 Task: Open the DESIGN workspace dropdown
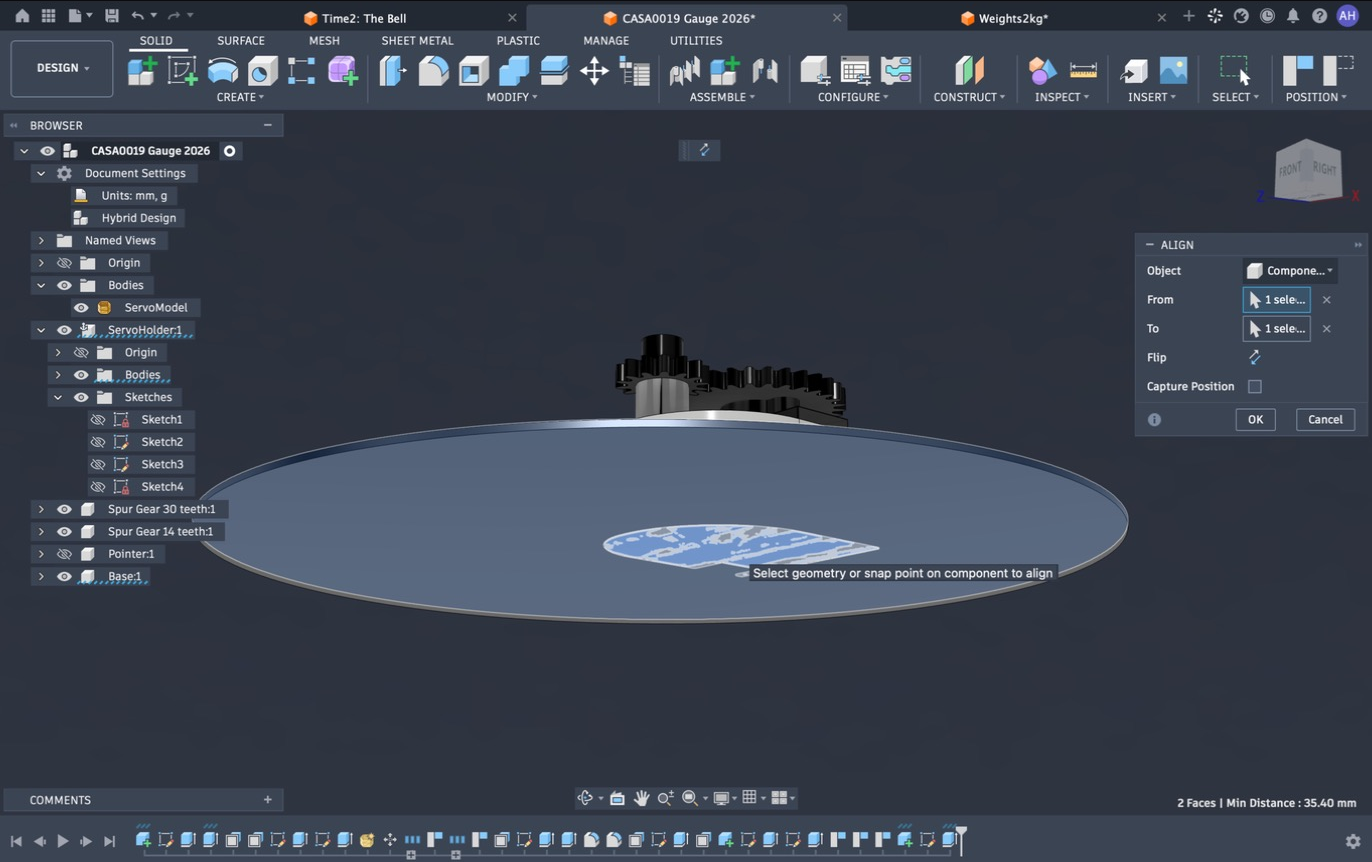click(62, 68)
